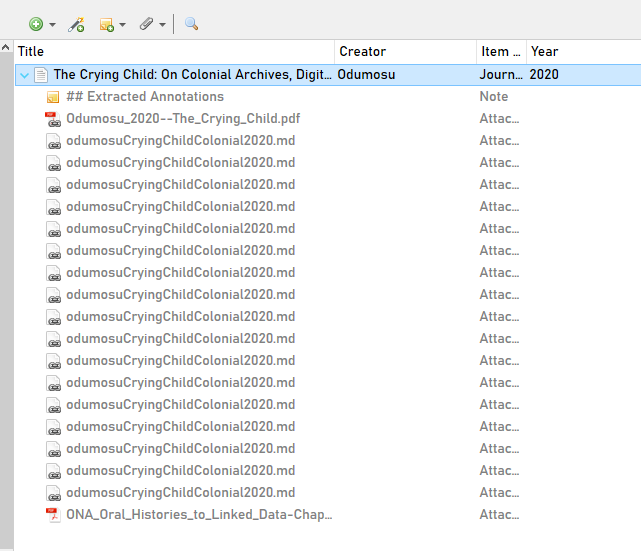
Task: Sort by the Title column header
Action: 175,52
